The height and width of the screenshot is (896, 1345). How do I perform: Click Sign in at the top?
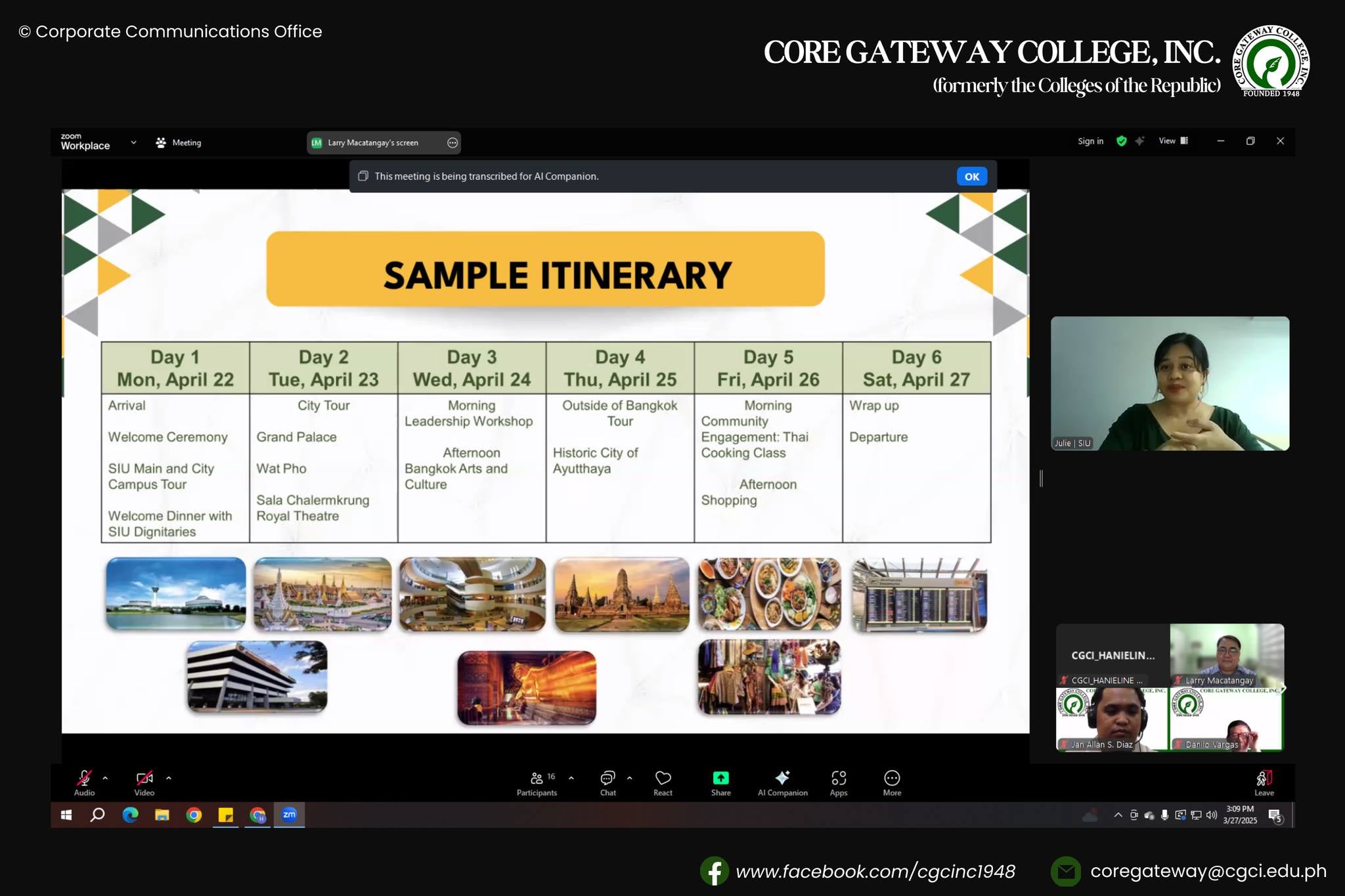[1090, 140]
